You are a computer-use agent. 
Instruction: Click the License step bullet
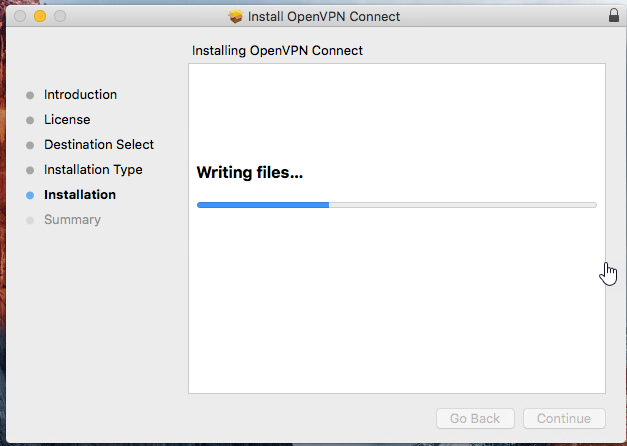[30, 120]
